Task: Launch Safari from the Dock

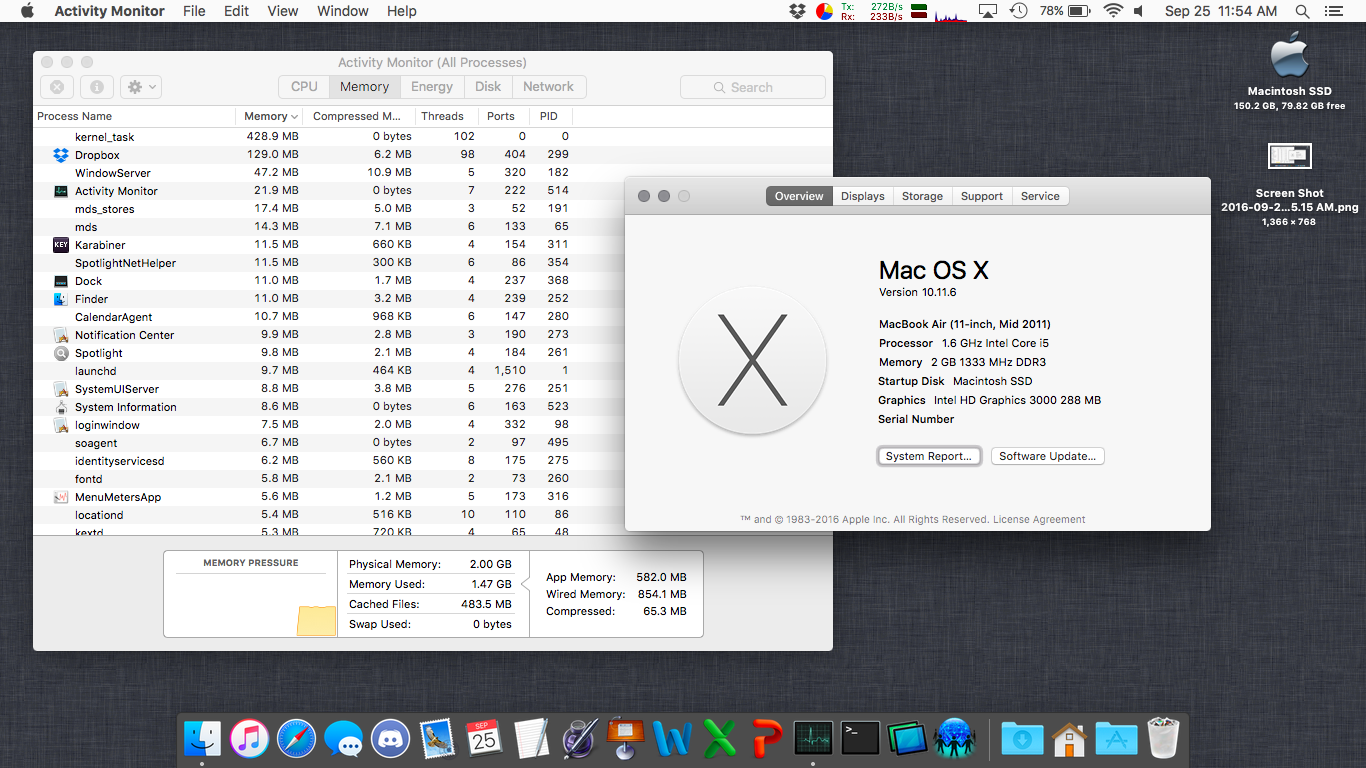Action: point(297,739)
